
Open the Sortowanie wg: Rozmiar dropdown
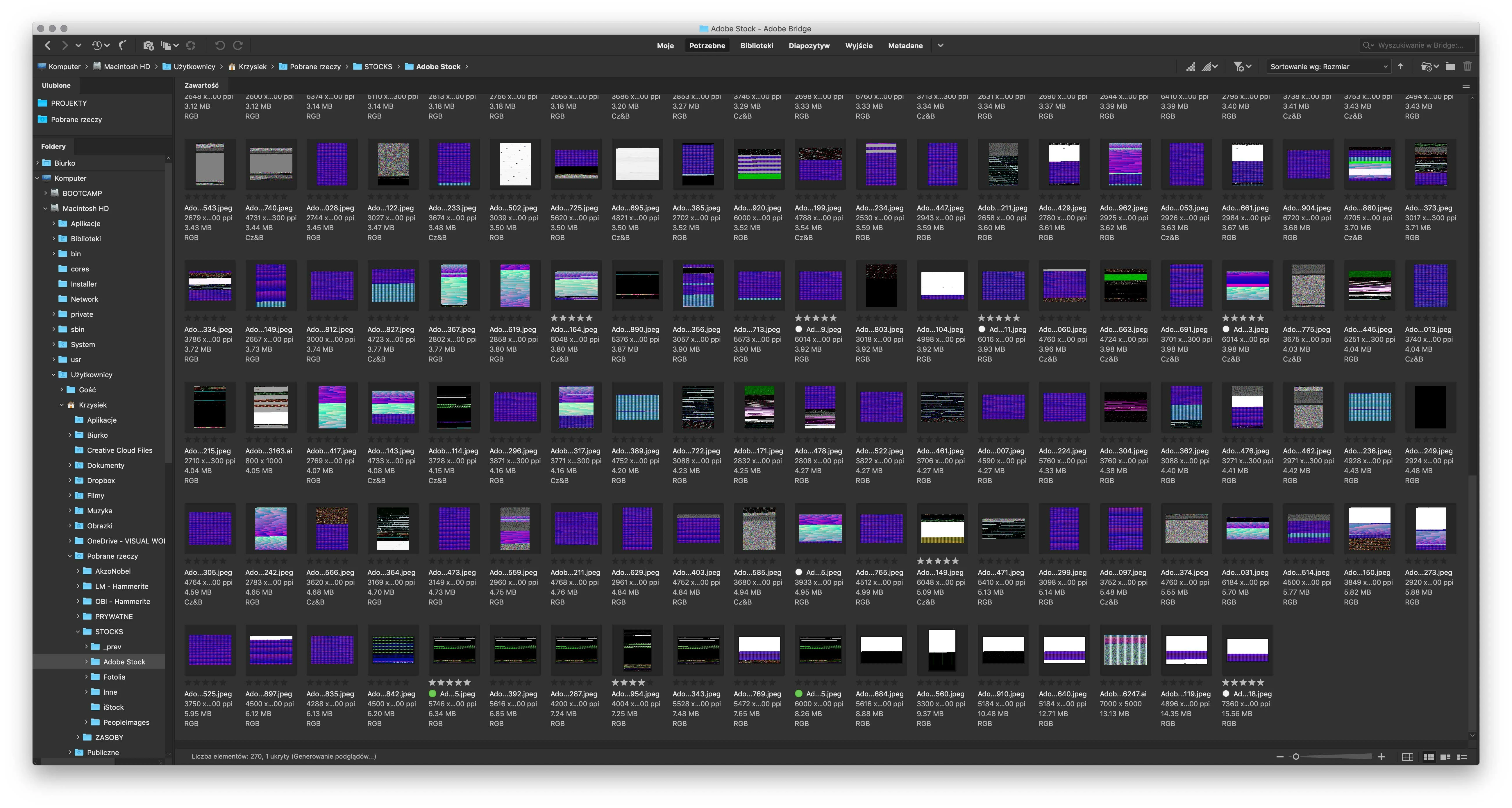(x=1328, y=66)
